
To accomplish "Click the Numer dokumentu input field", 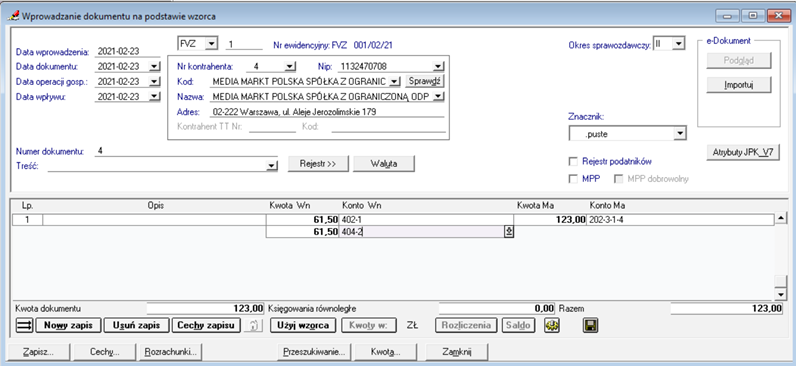I will click(186, 151).
